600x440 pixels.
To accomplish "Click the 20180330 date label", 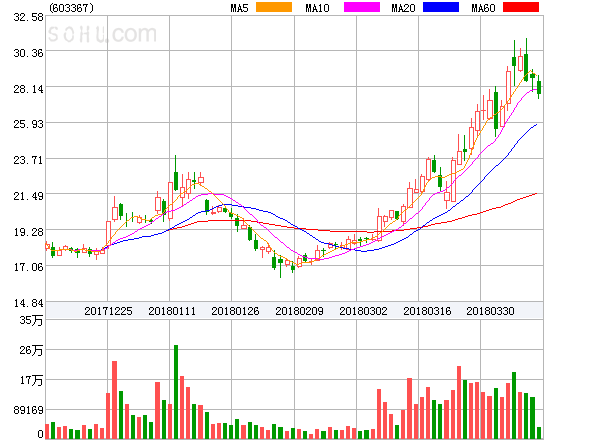I will coord(490,311).
